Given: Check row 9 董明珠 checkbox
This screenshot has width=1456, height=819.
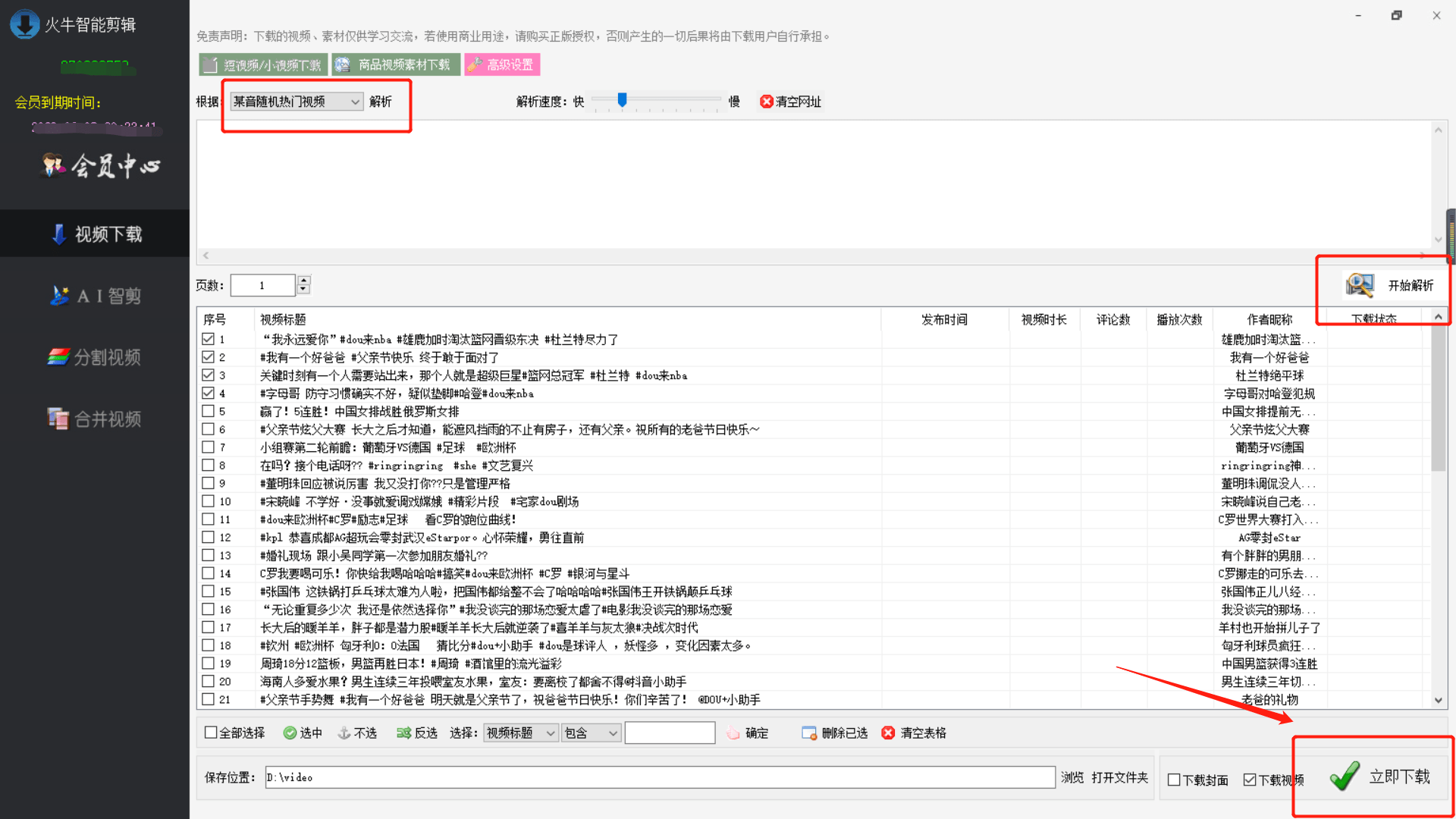Looking at the screenshot, I should [x=208, y=483].
